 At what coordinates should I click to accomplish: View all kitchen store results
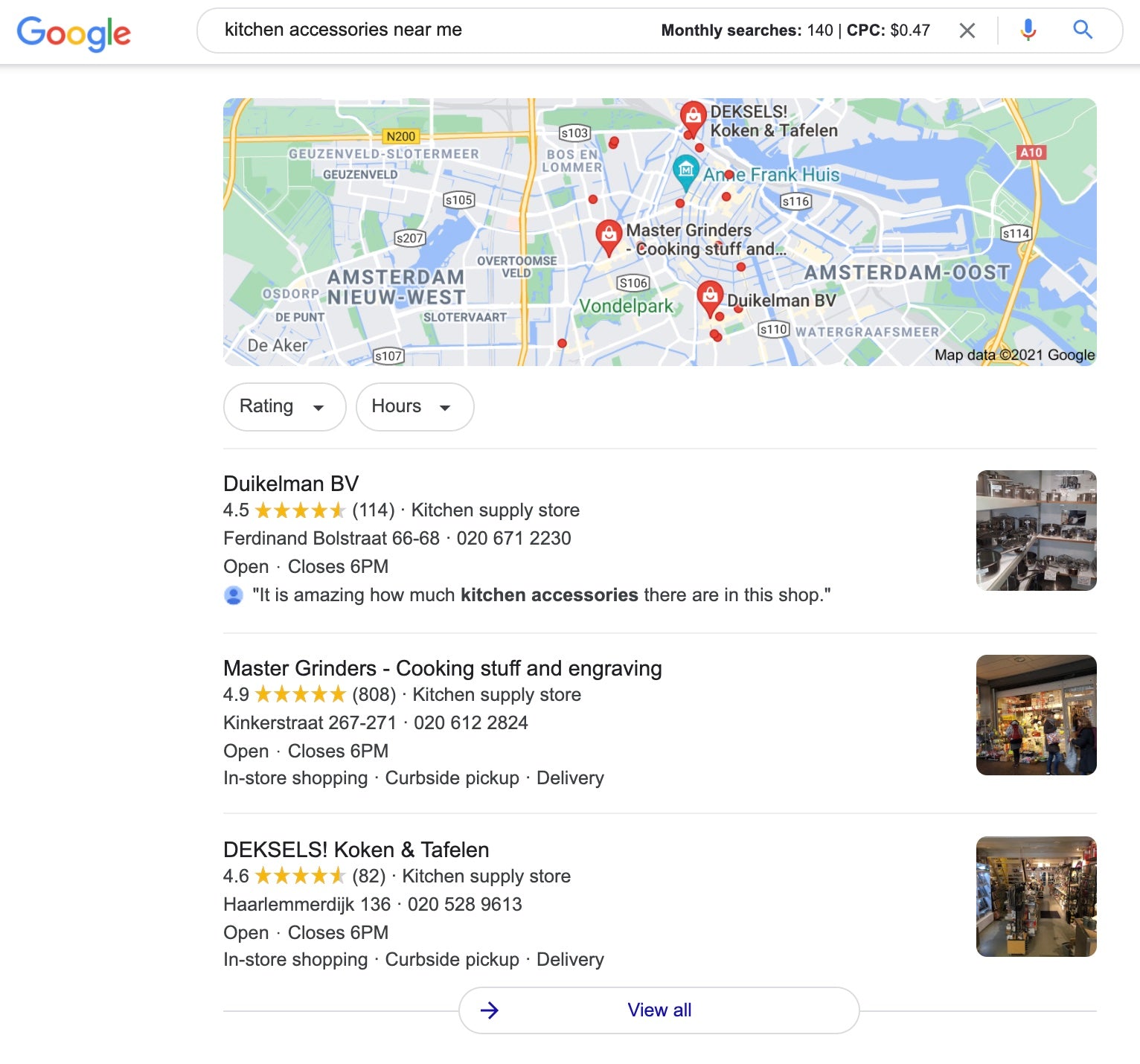(659, 1010)
